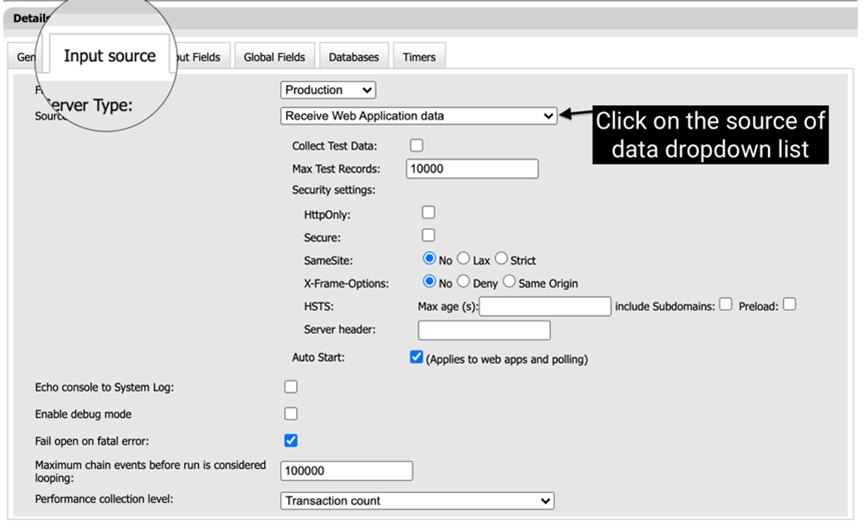Switch to the Global Fields tab
Image resolution: width=865 pixels, height=528 pixels.
click(x=274, y=58)
